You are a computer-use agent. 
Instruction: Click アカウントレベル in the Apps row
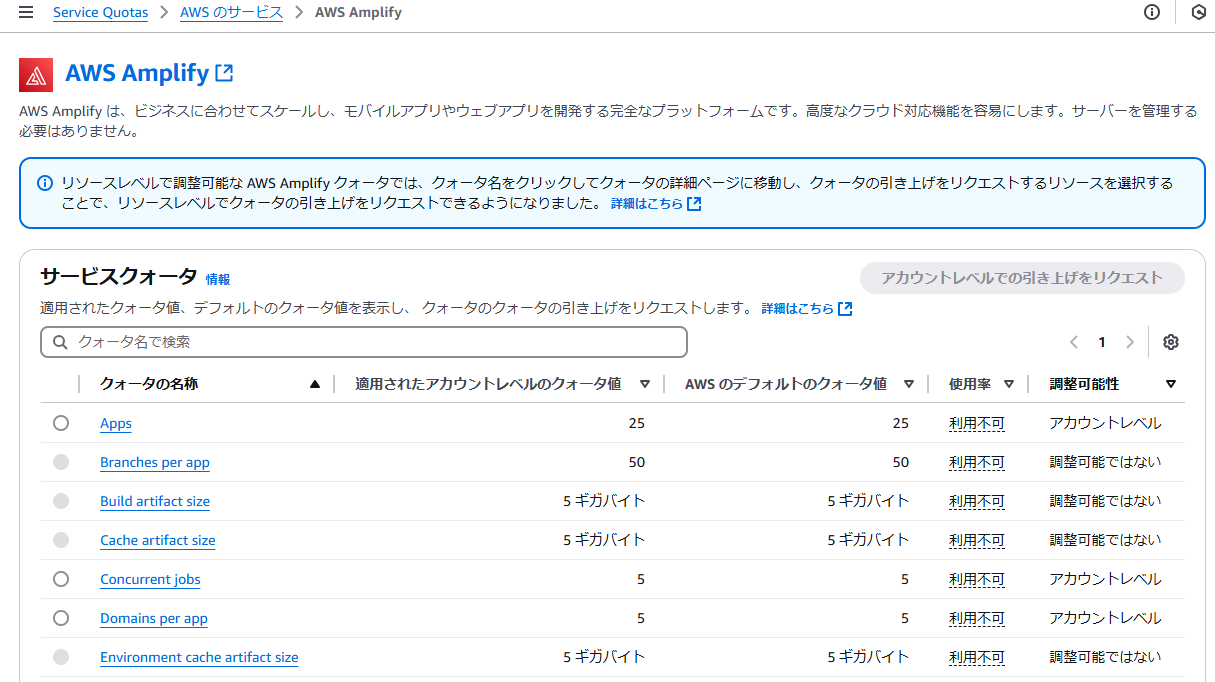coord(1105,423)
